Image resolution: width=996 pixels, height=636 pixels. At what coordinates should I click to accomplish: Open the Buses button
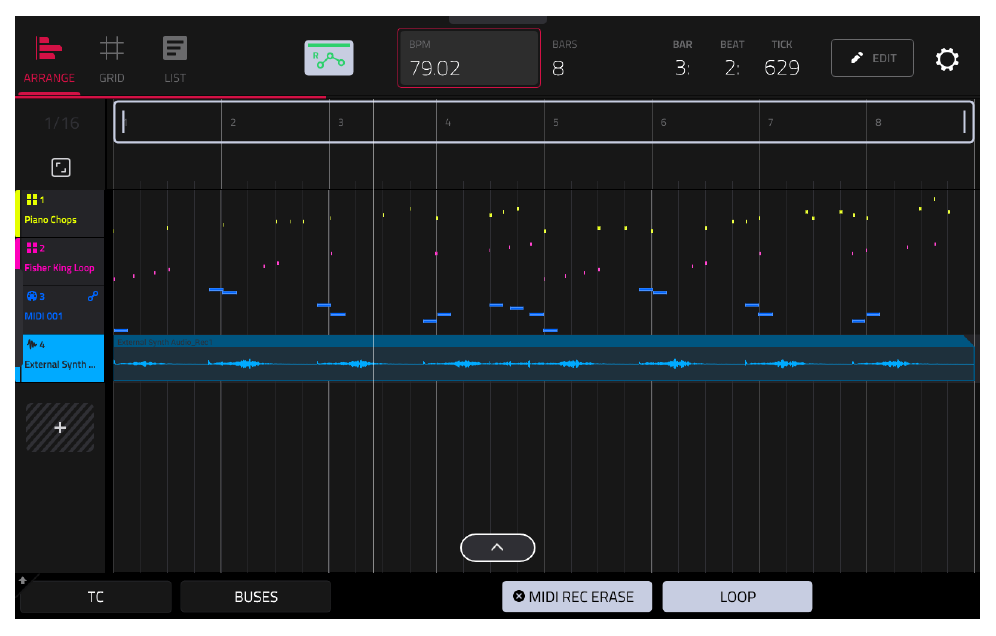coord(256,597)
